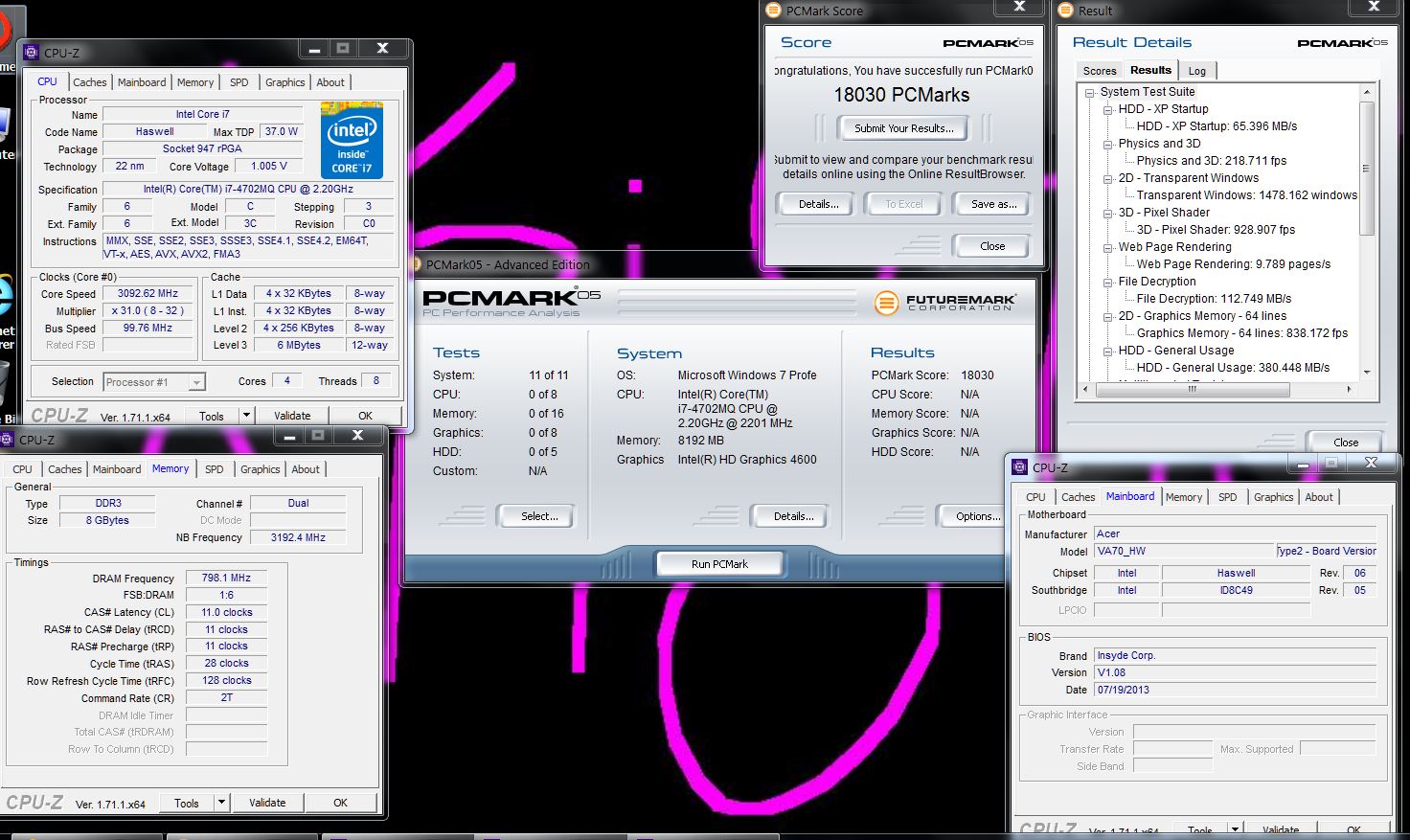Collapse the System Test Suite tree node
The height and width of the screenshot is (840, 1410).
1090,93
